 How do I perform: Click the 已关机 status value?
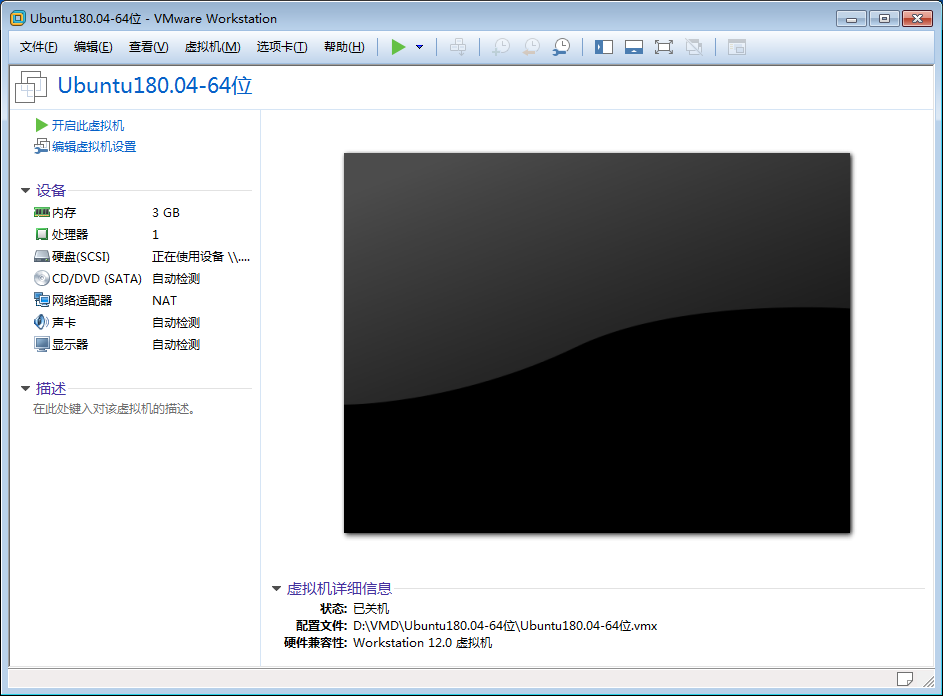coord(371,609)
